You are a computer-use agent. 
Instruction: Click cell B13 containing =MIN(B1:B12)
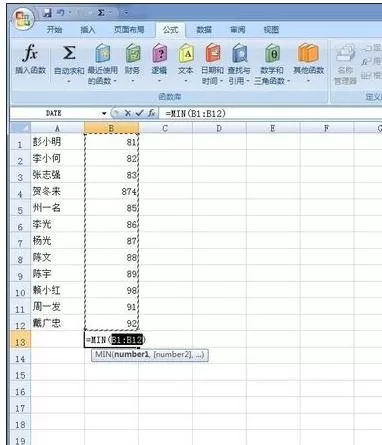click(111, 340)
